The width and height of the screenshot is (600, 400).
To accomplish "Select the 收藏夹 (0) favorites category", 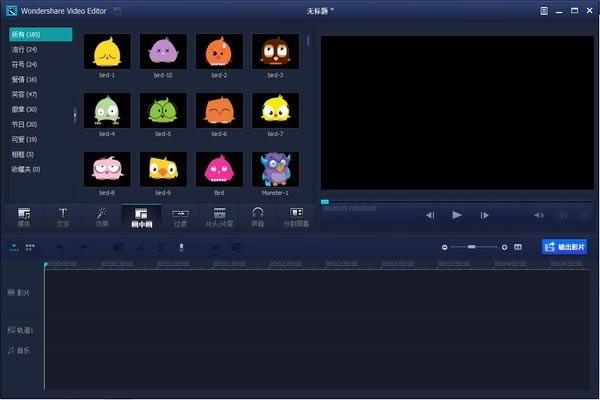I will pyautogui.click(x=26, y=169).
